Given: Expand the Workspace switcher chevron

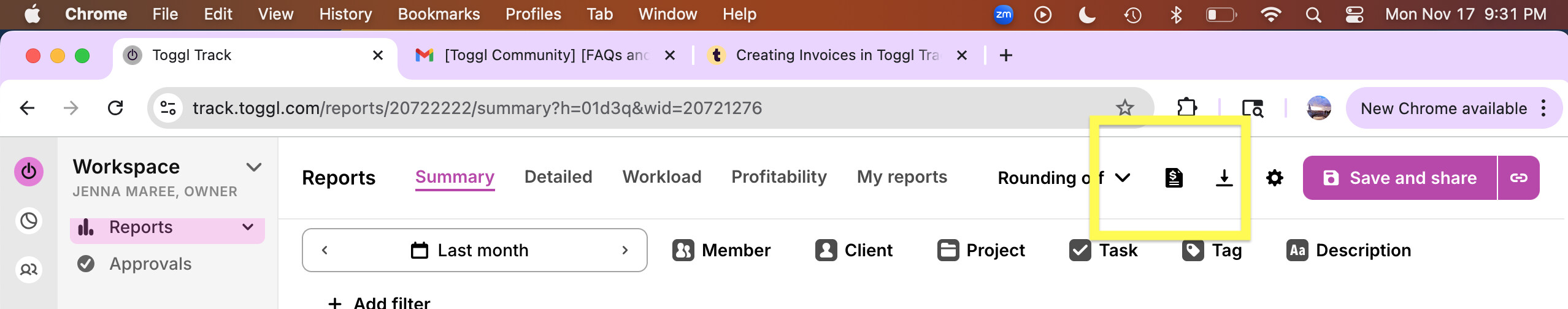Looking at the screenshot, I should click(x=254, y=167).
